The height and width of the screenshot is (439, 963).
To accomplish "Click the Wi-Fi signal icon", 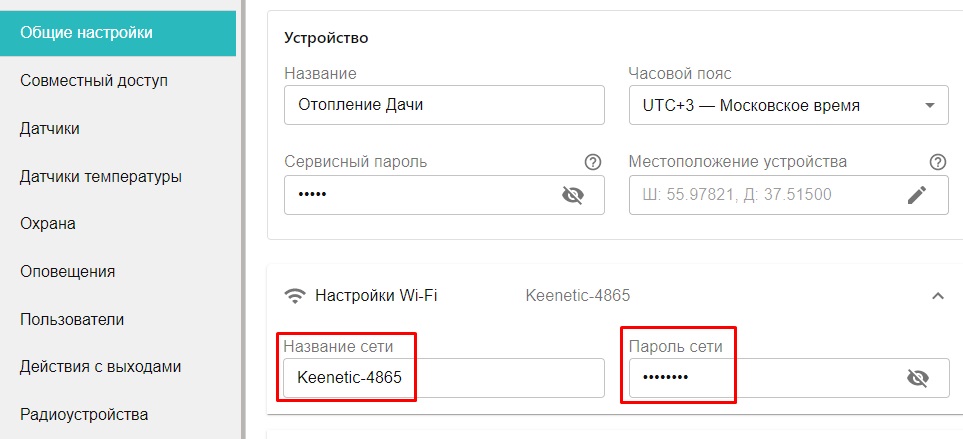I will click(x=295, y=296).
